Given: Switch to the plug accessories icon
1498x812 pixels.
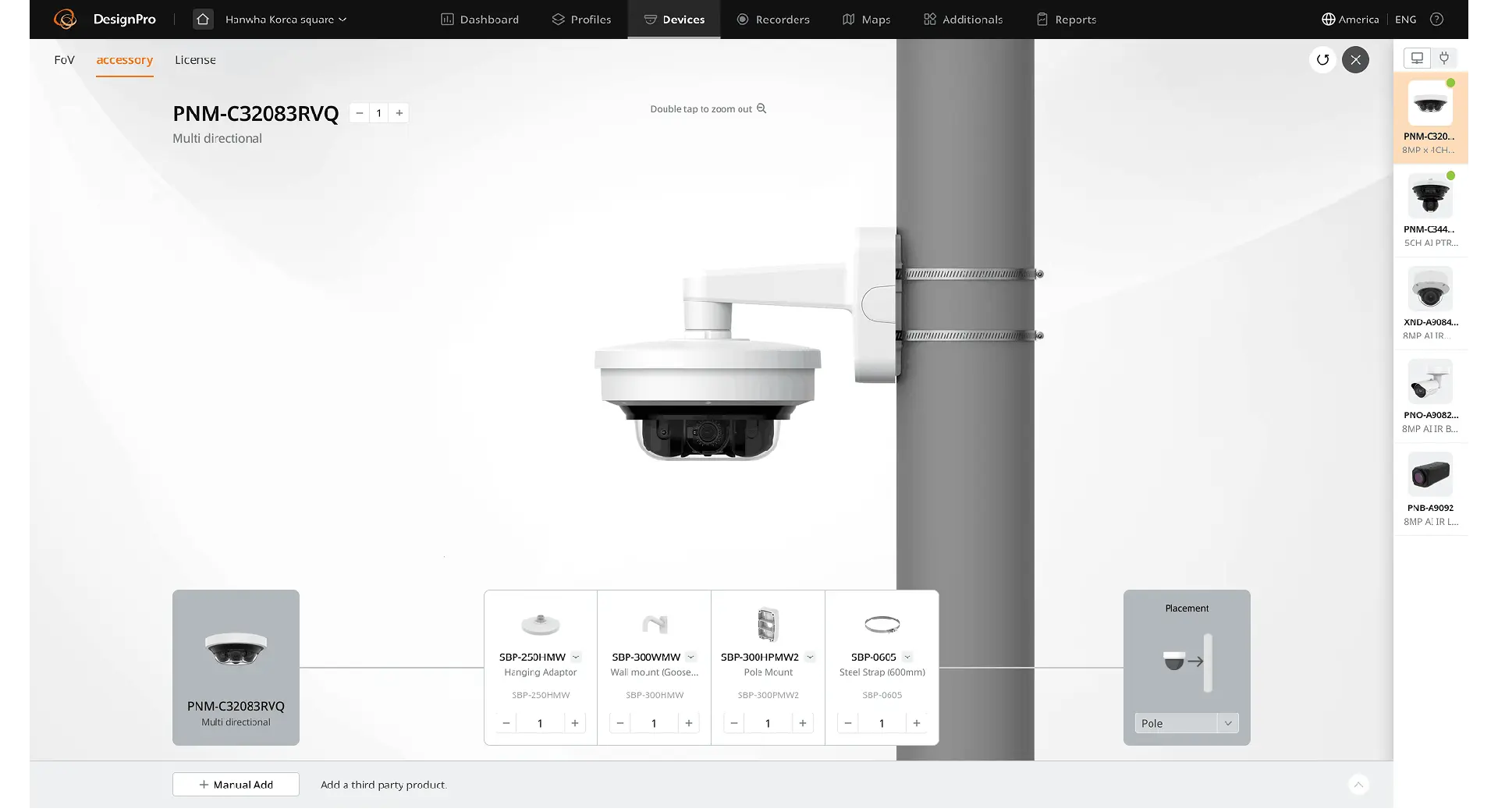Looking at the screenshot, I should (x=1444, y=58).
